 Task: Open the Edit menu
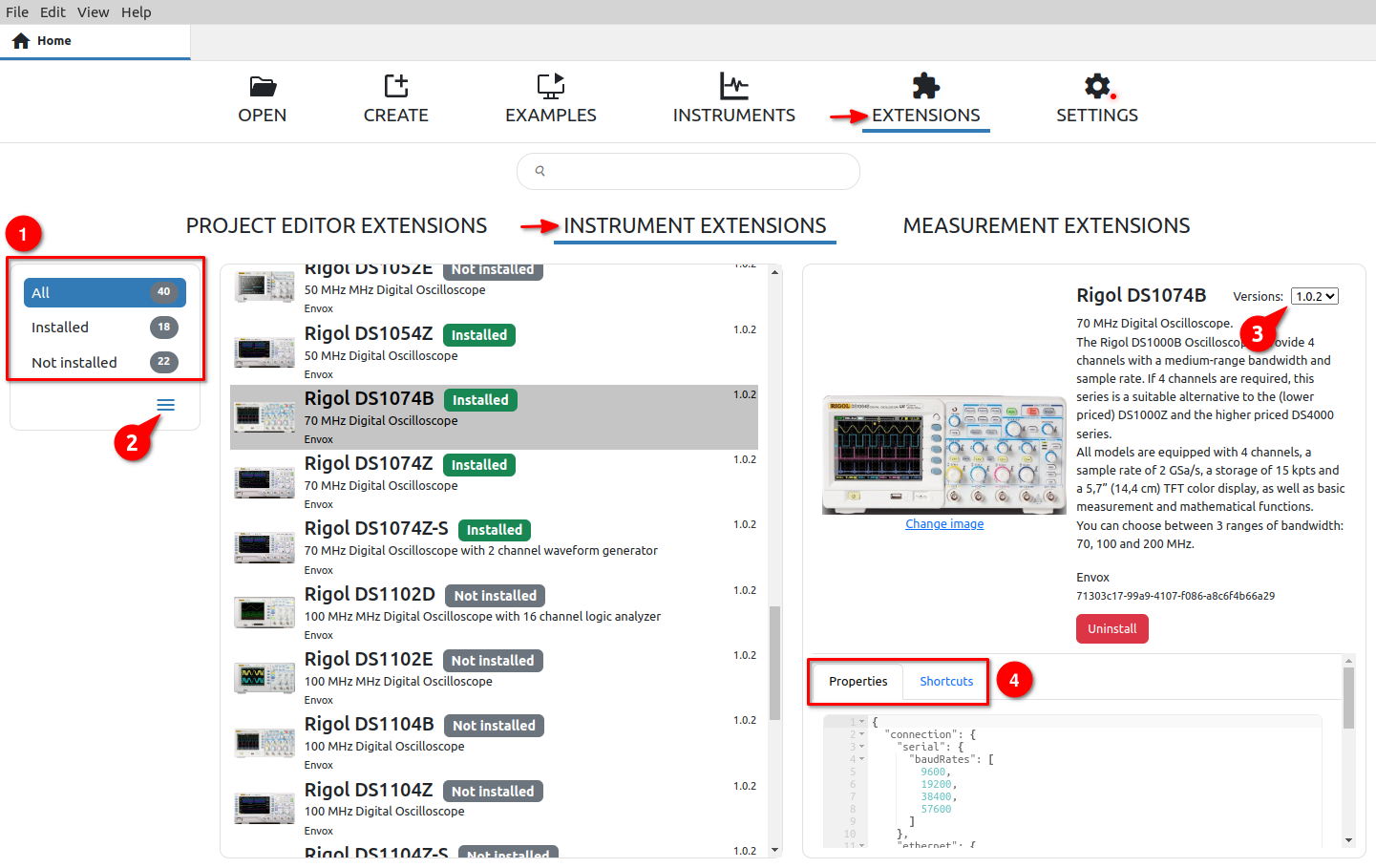tap(53, 11)
